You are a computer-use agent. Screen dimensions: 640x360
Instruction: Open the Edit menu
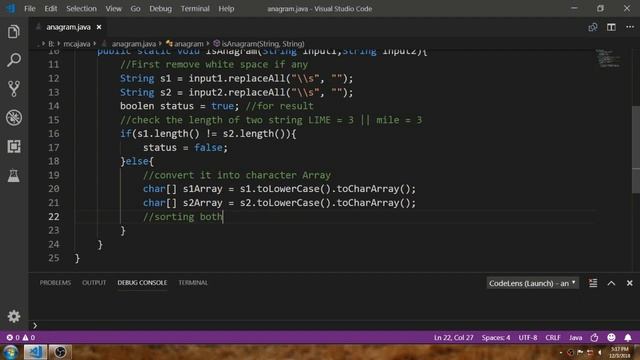click(x=51, y=9)
